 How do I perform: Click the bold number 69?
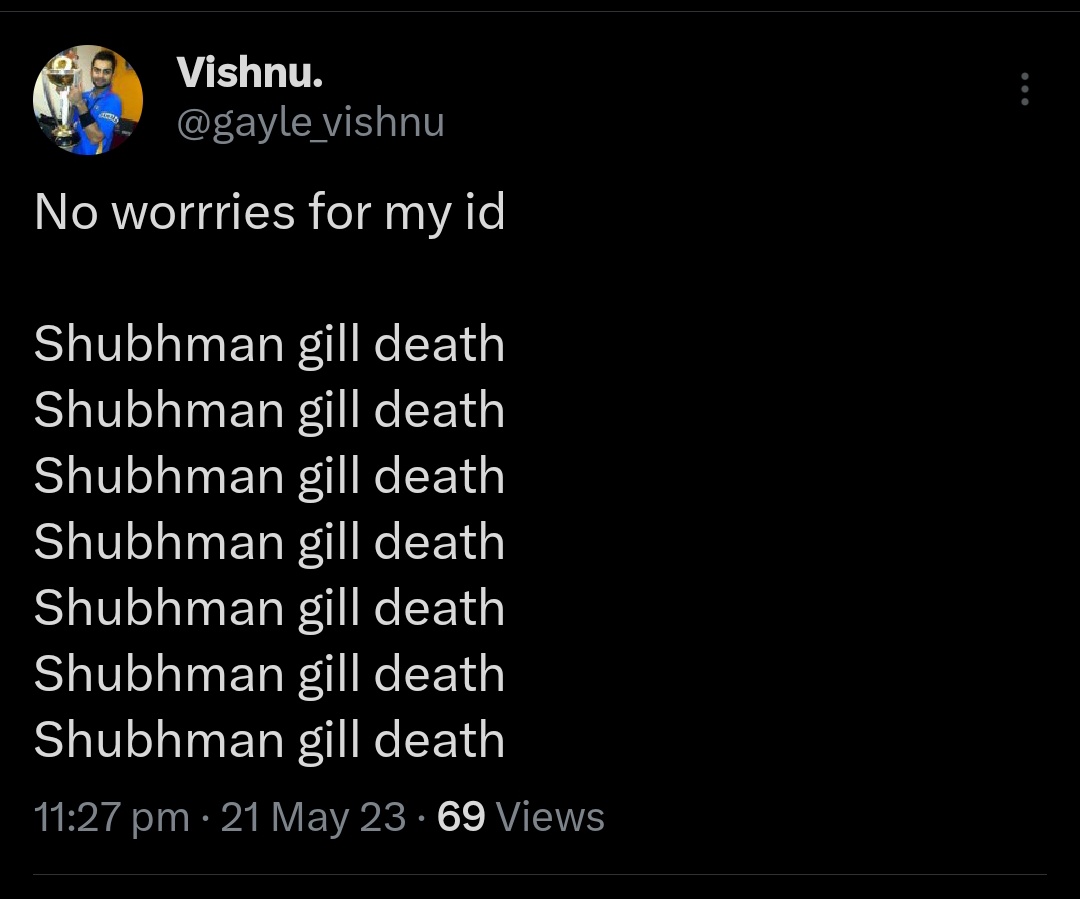(461, 818)
